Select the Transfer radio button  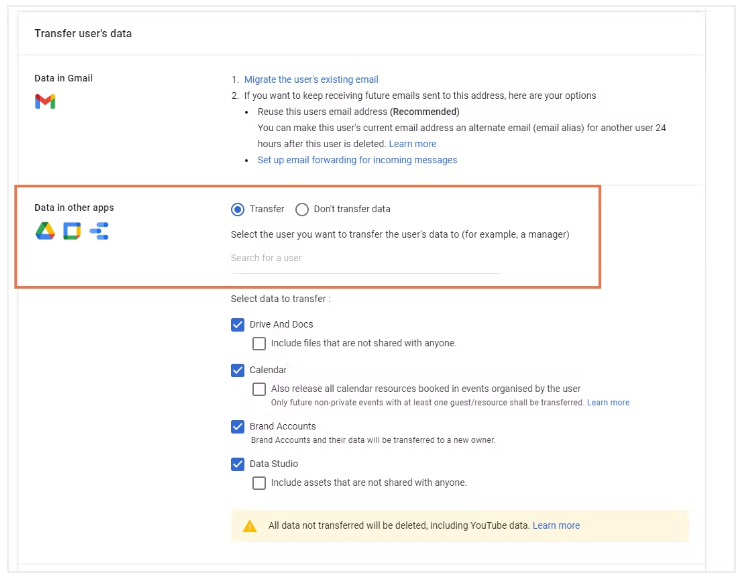pos(237,209)
